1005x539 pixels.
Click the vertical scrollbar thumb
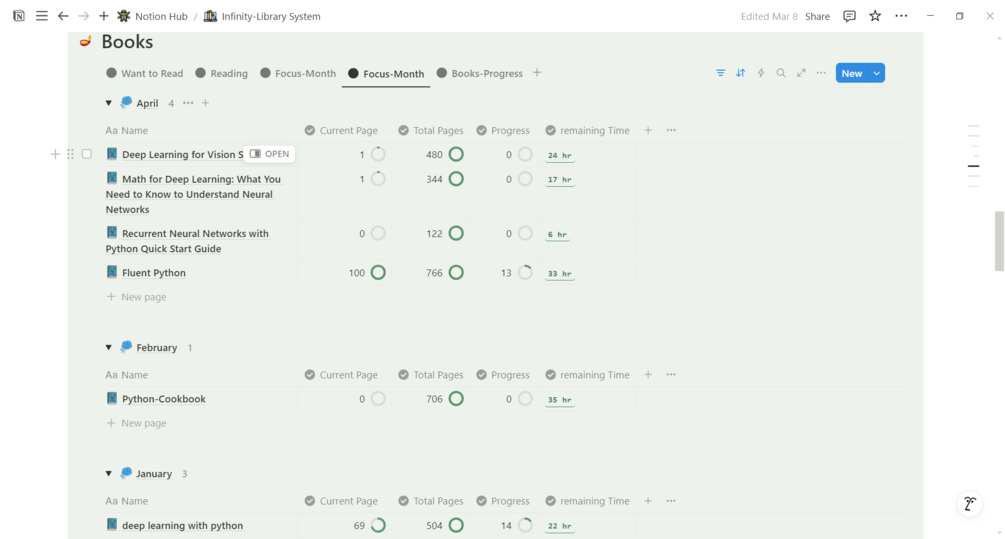tap(999, 241)
